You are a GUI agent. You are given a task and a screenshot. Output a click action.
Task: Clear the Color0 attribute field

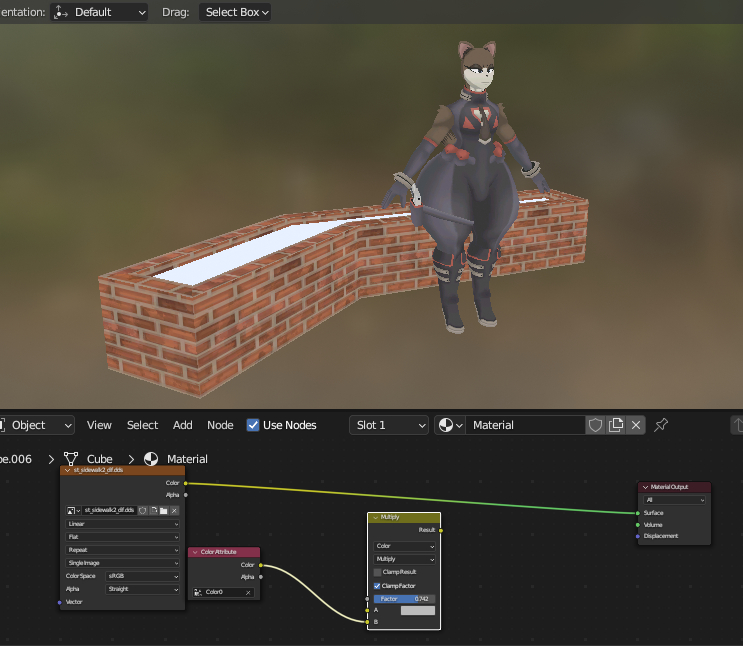tap(249, 593)
